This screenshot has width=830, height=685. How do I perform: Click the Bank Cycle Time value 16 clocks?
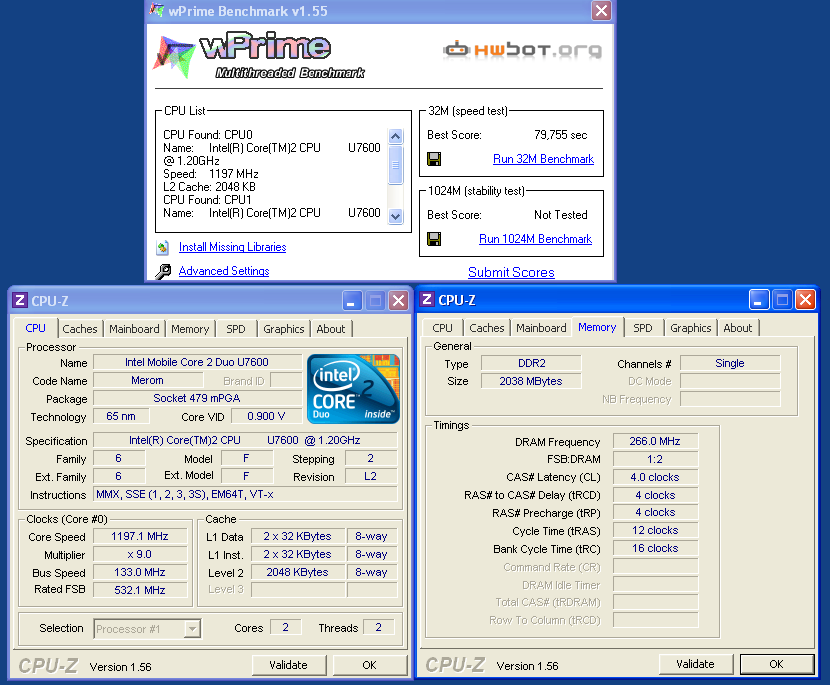655,548
